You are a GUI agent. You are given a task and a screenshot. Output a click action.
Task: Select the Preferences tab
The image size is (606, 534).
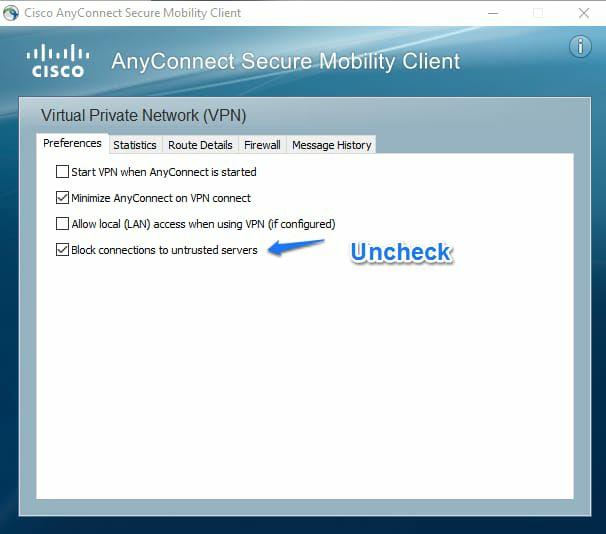[72, 144]
